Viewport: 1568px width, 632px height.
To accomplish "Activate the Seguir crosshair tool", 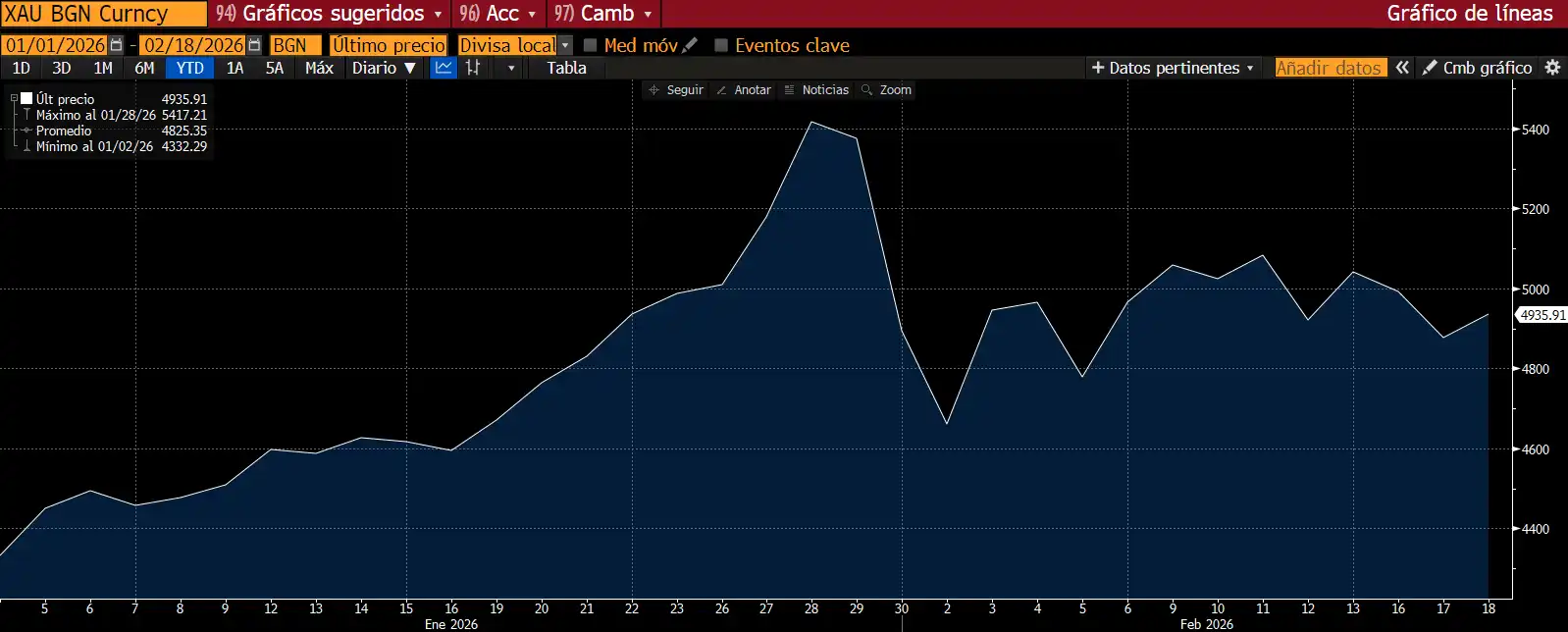I will (x=676, y=89).
